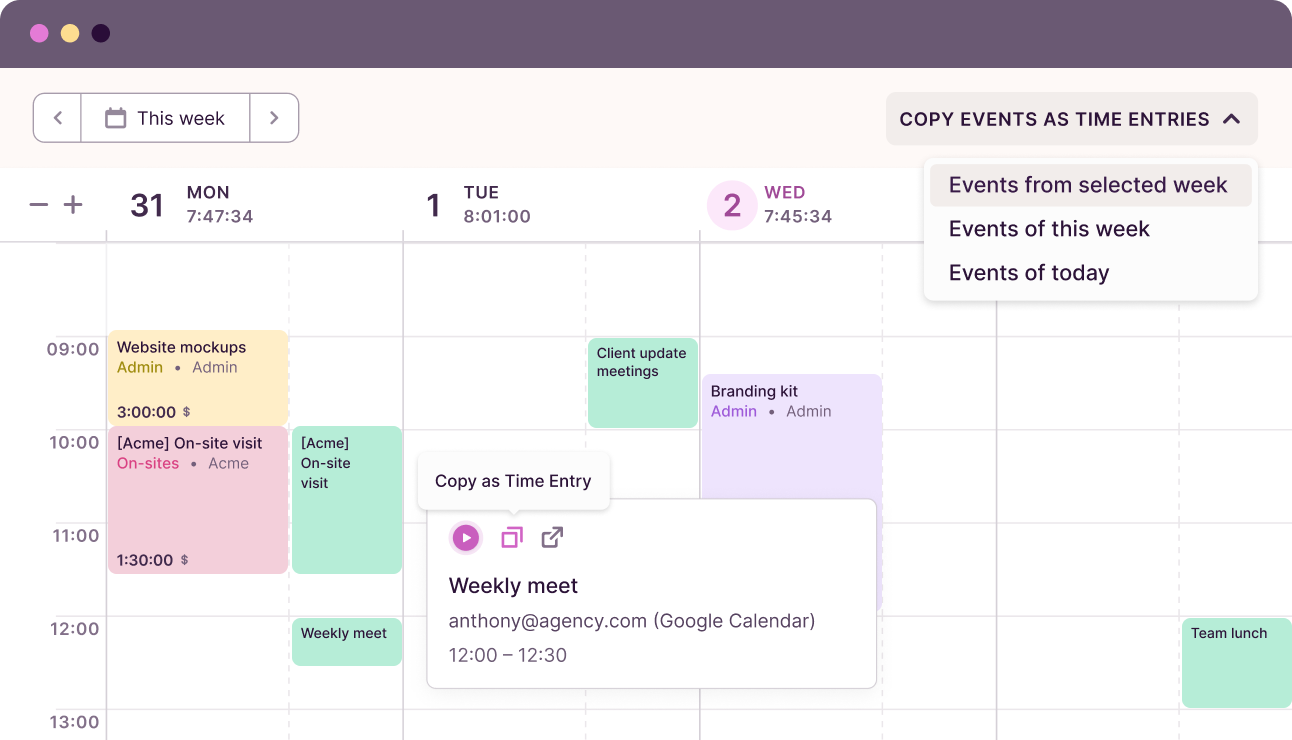The height and width of the screenshot is (740, 1292).
Task: Choose Events of this week option
Action: pyautogui.click(x=1048, y=229)
